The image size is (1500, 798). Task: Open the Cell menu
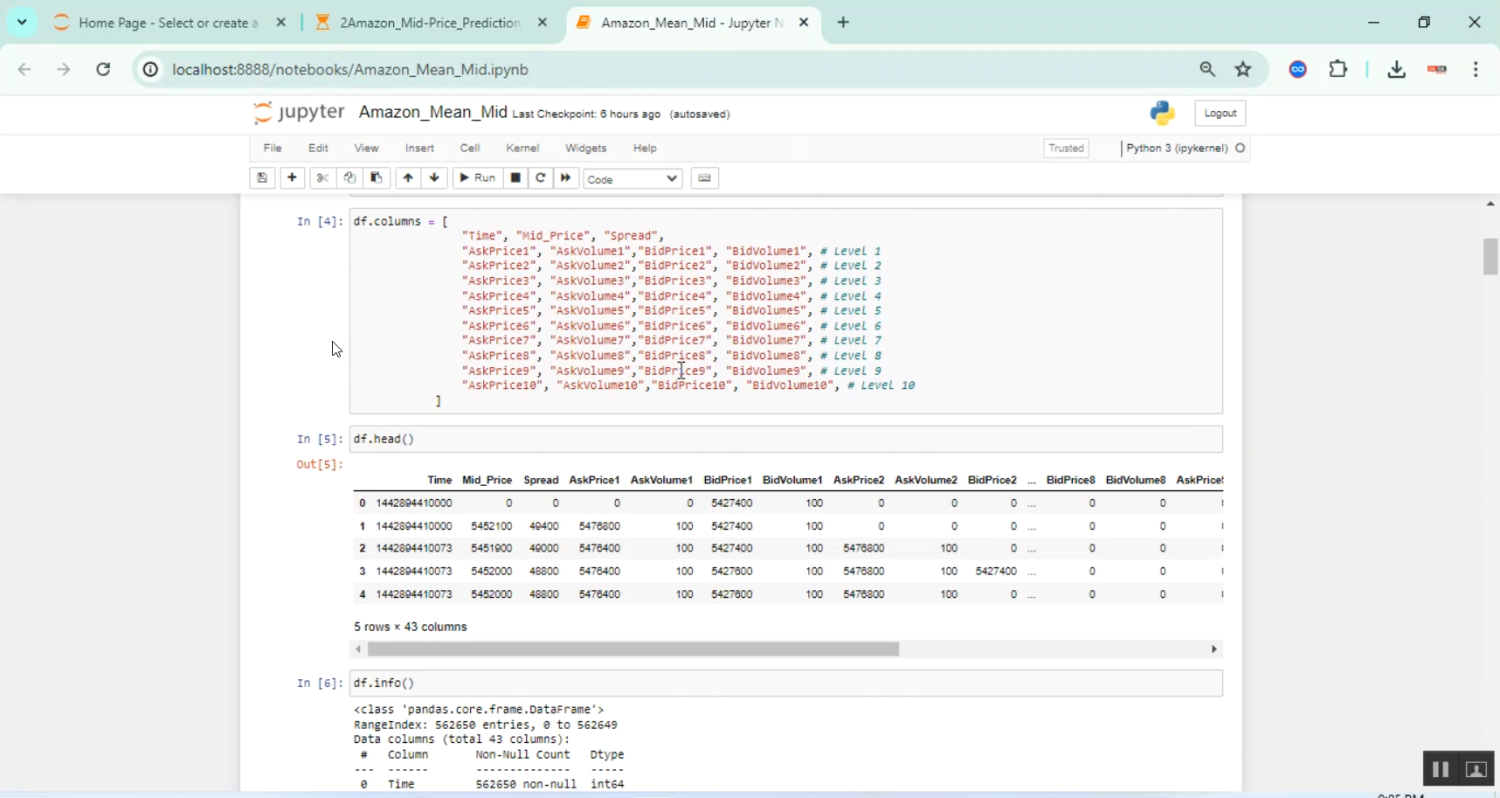469,148
